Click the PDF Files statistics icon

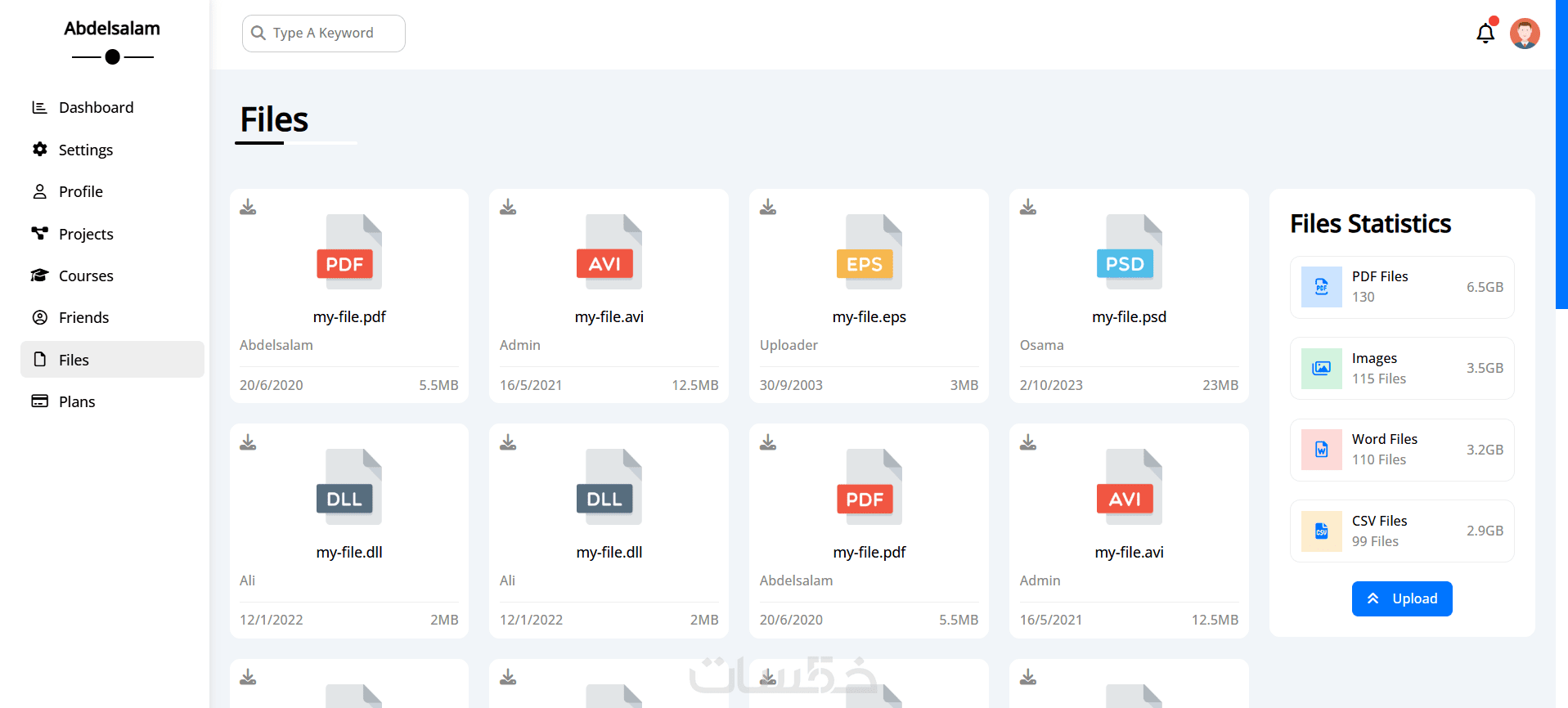coord(1321,287)
